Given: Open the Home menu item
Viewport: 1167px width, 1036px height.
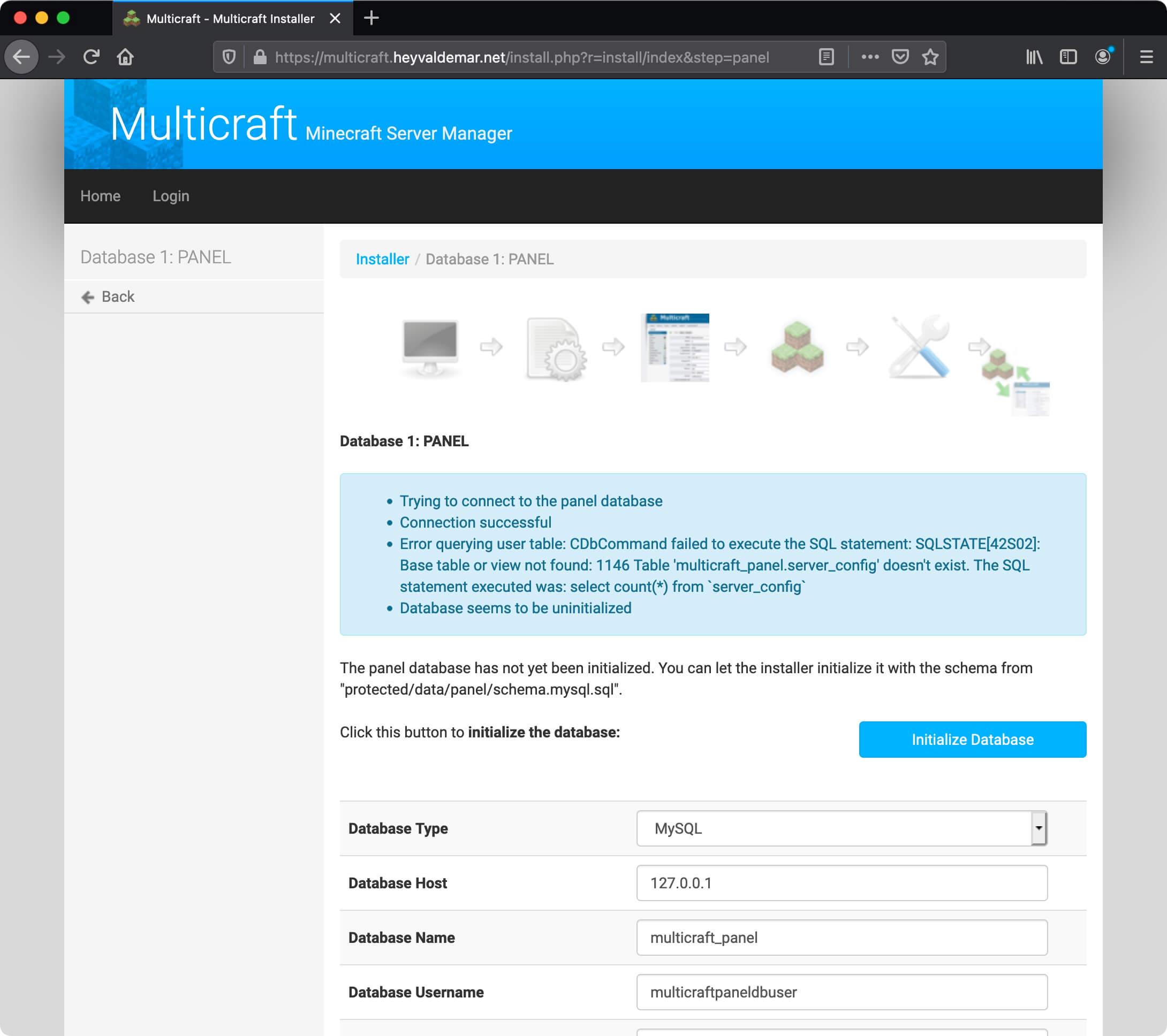Looking at the screenshot, I should (x=101, y=196).
